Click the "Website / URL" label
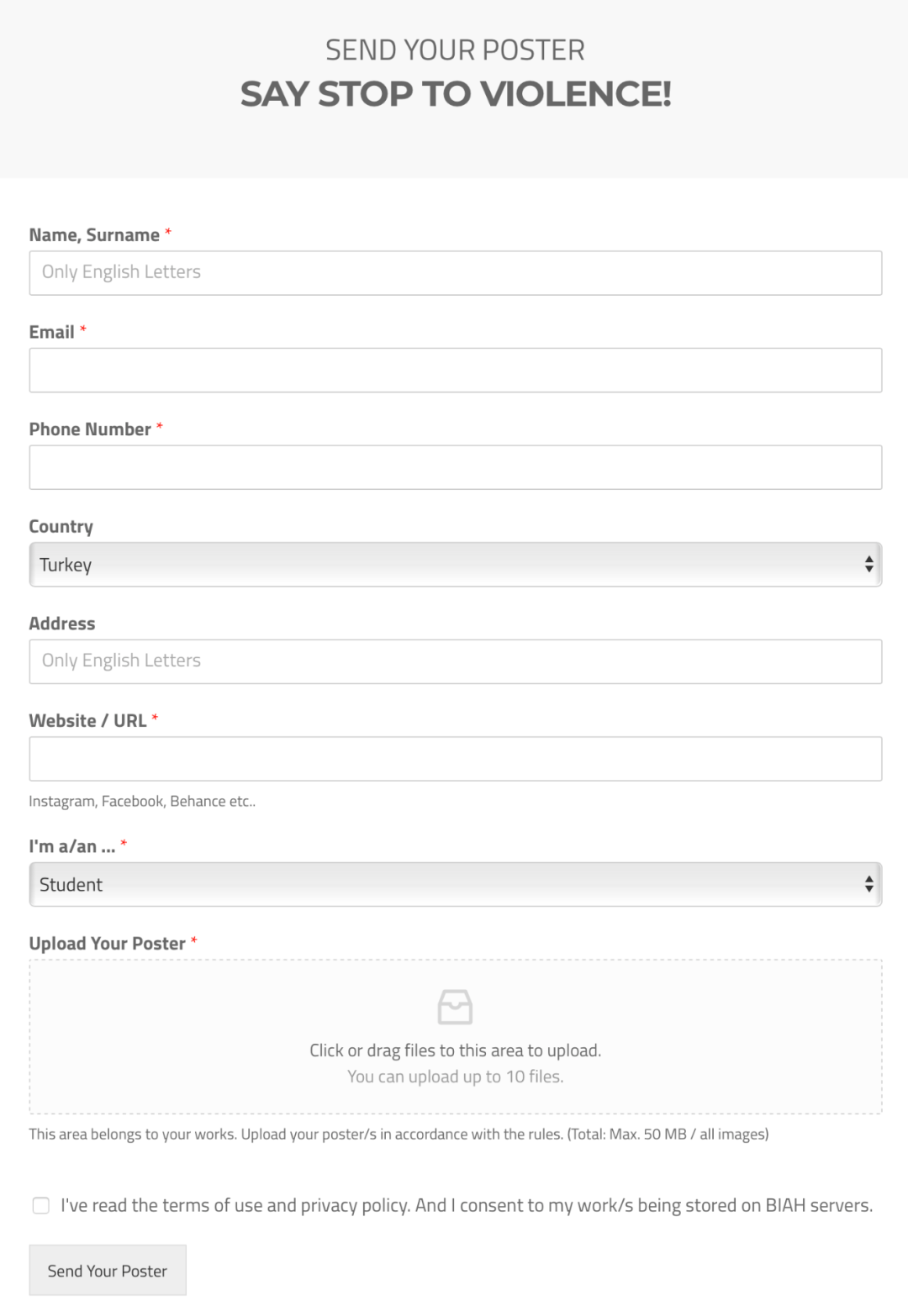The height and width of the screenshot is (1316, 908). point(87,721)
